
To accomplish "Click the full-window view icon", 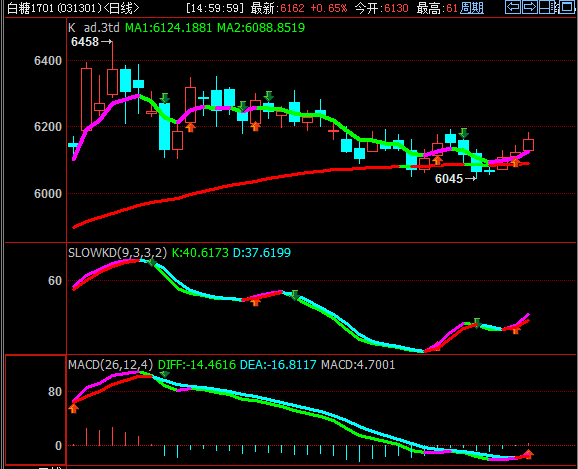I will point(566,7).
